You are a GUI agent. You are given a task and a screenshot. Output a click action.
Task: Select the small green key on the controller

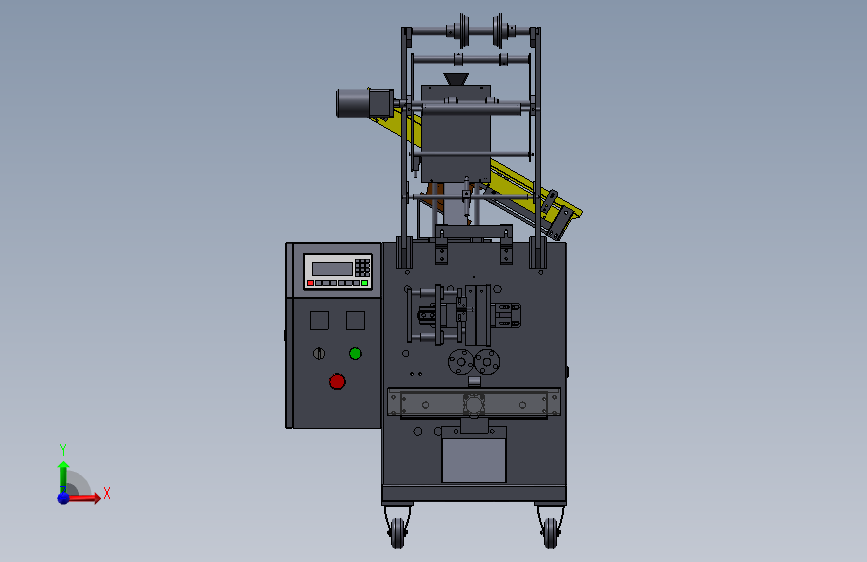[364, 283]
